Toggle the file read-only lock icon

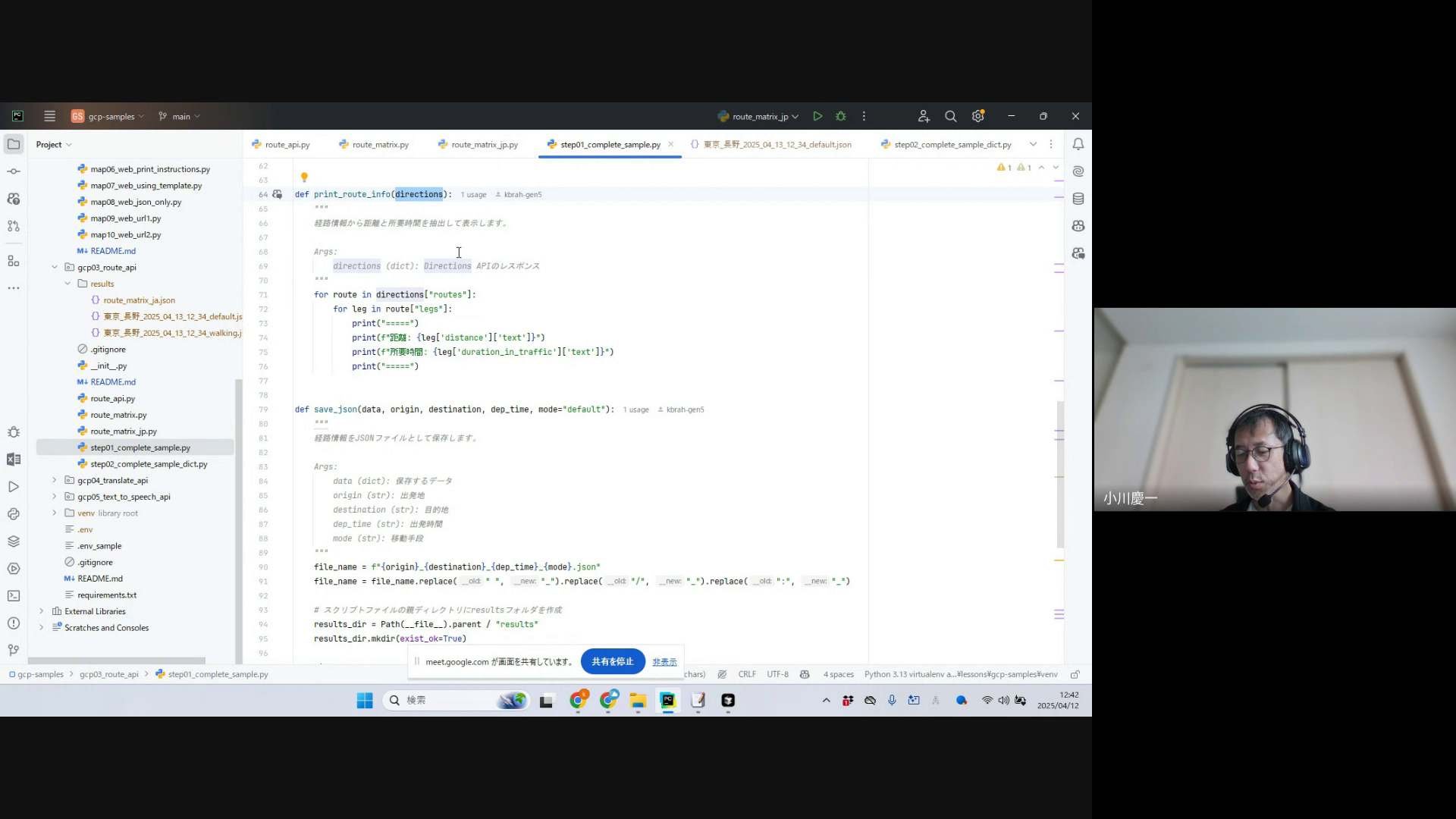1075,674
